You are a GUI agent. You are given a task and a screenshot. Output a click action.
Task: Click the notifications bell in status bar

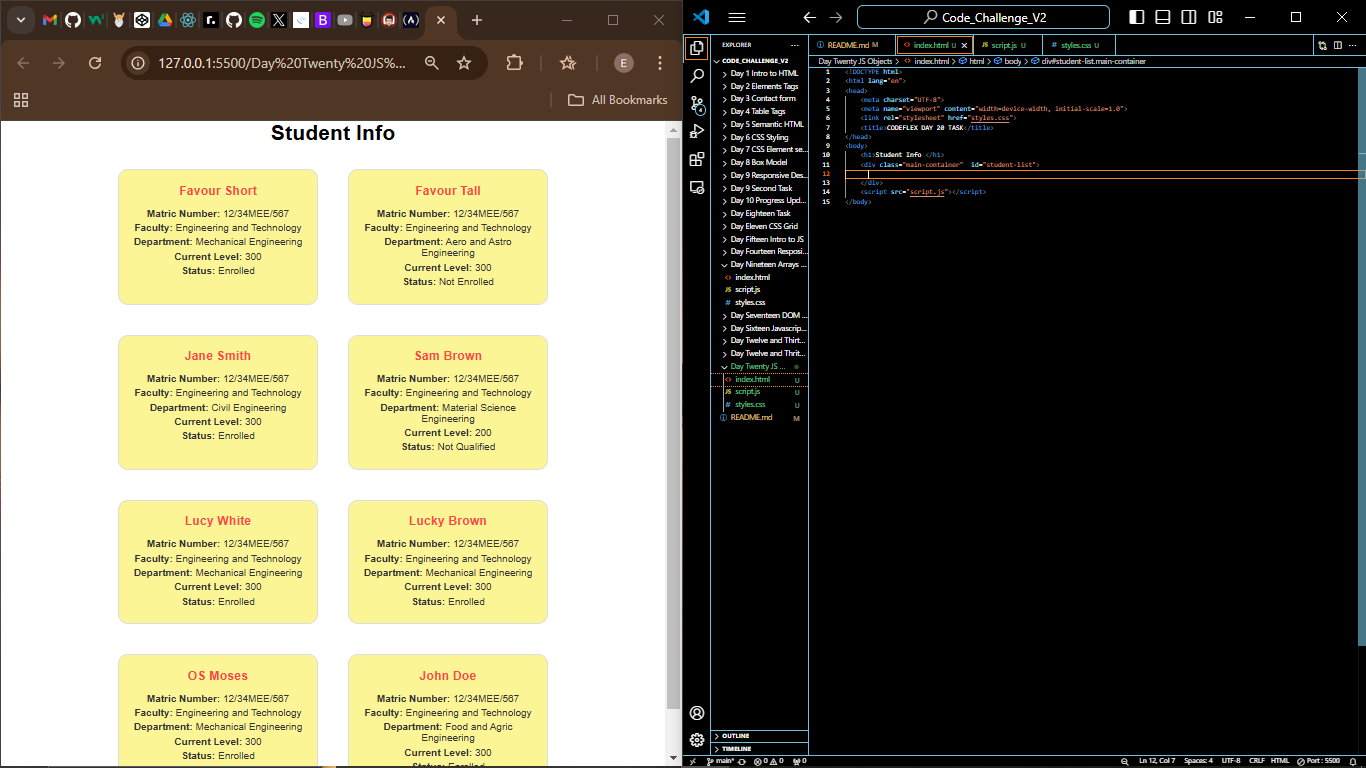[x=1354, y=761]
